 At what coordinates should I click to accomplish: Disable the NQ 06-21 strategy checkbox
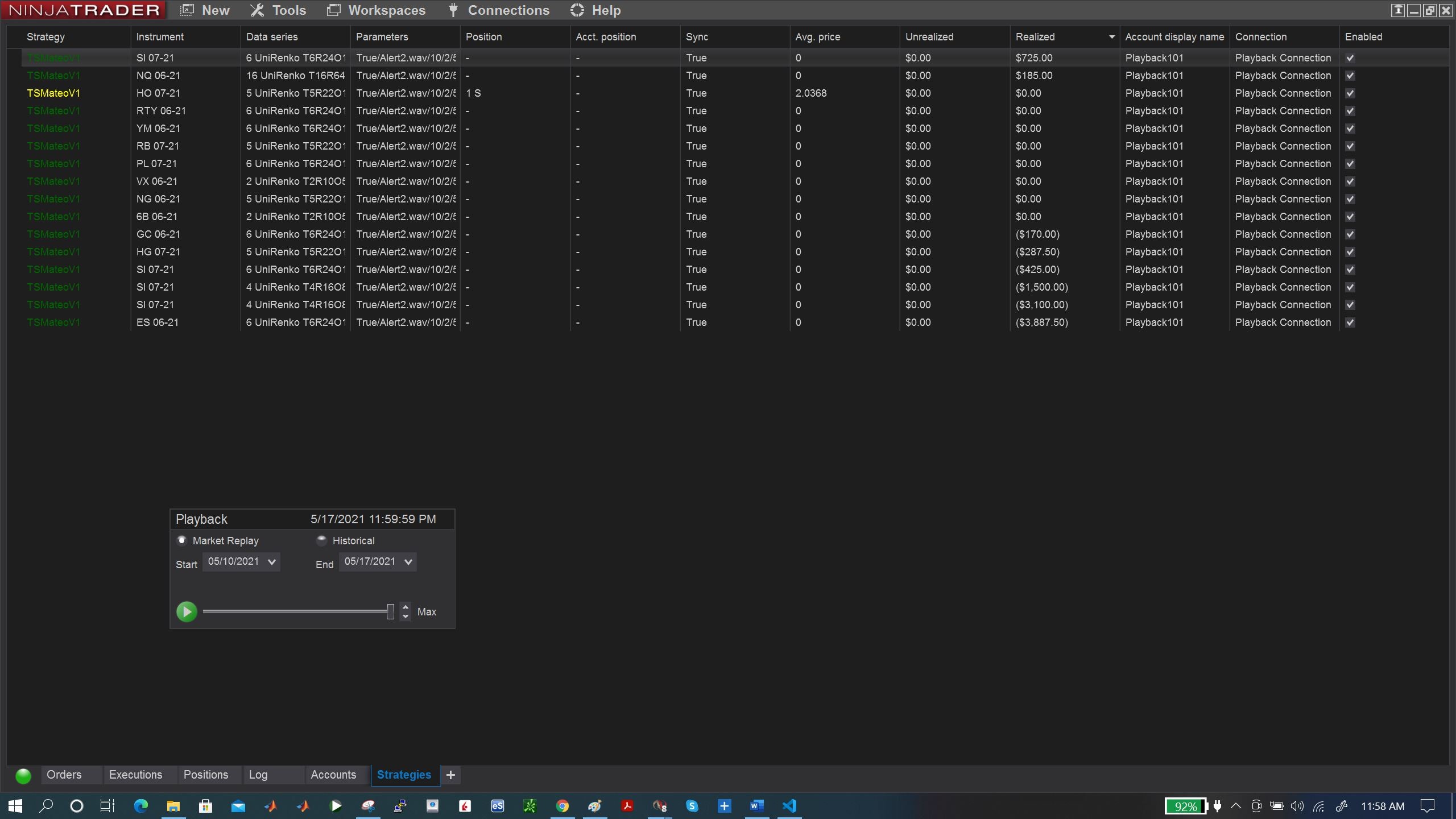(1350, 76)
